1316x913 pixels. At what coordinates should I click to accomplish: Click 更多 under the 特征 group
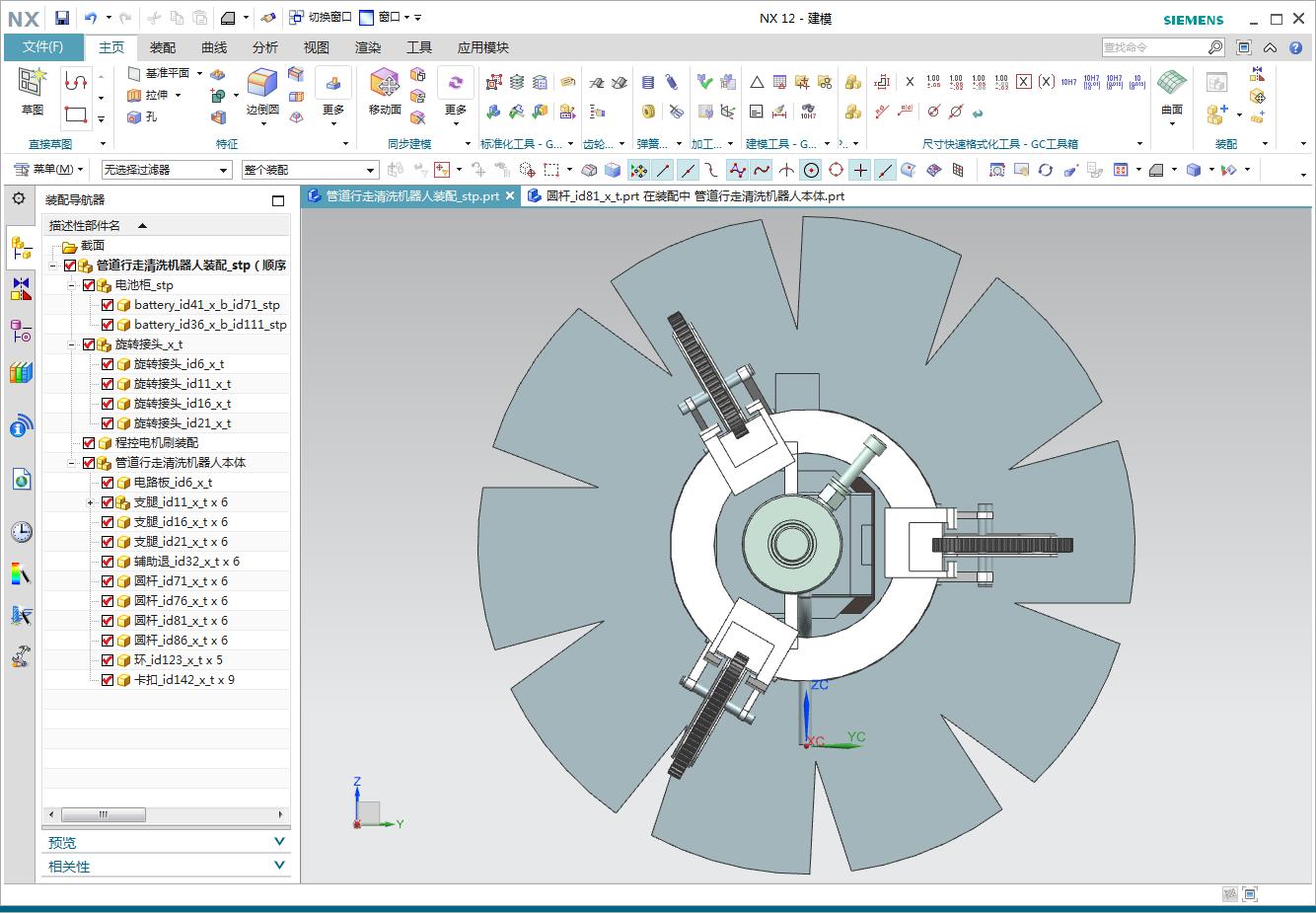point(333,97)
